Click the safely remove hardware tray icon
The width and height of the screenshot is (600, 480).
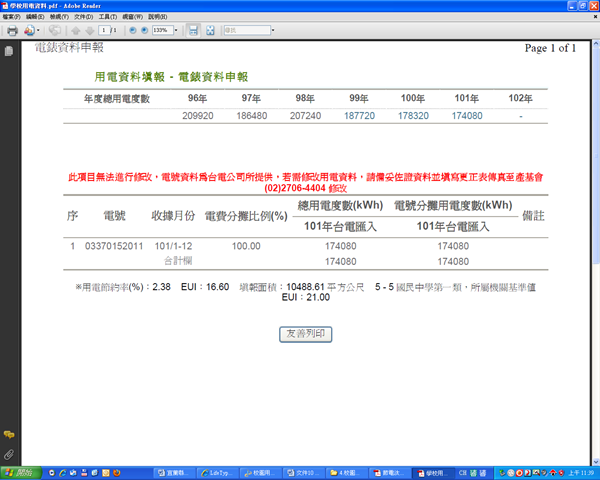(x=502, y=473)
